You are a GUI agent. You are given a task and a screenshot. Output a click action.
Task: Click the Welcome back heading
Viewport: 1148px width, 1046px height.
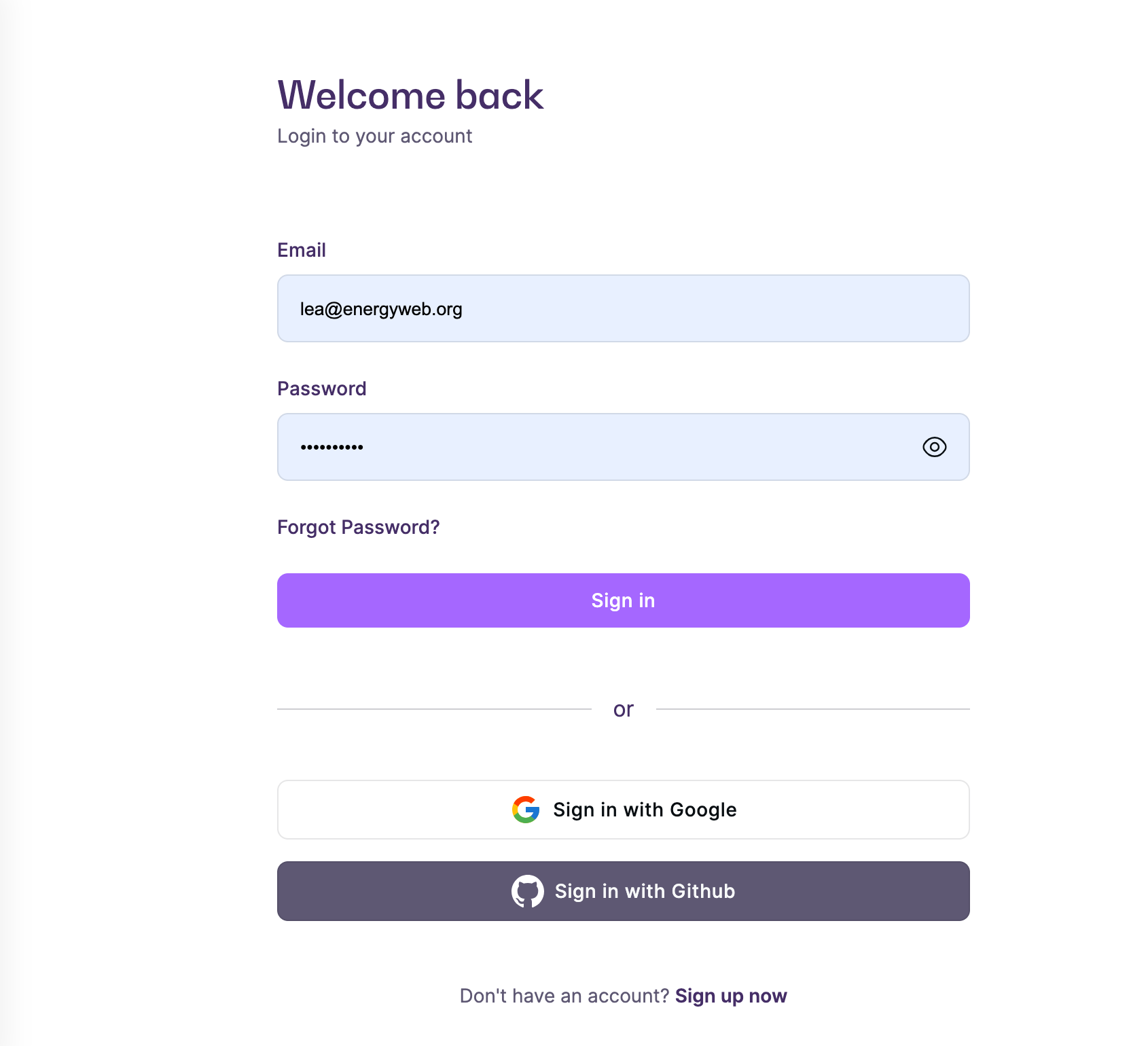[x=410, y=94]
